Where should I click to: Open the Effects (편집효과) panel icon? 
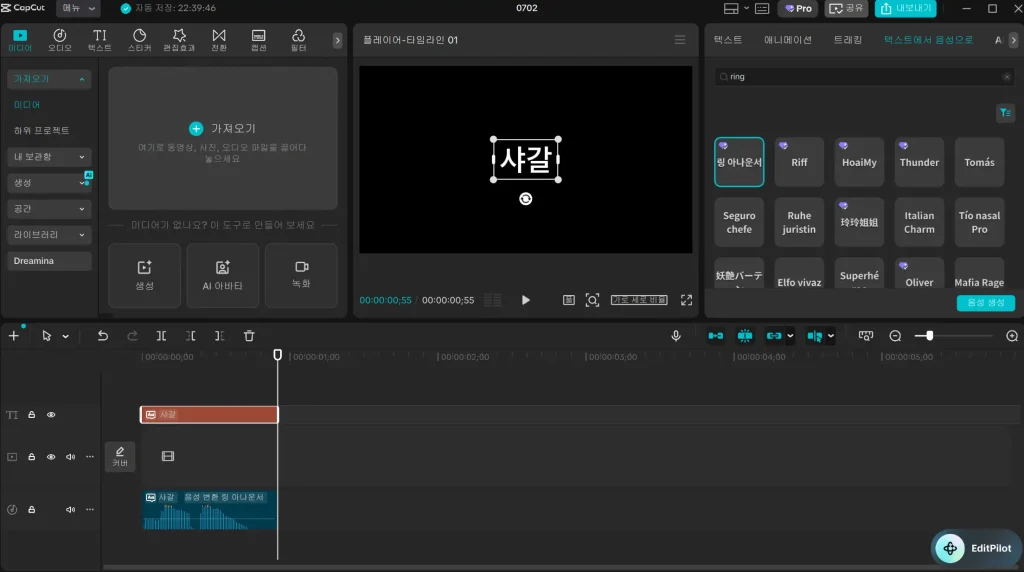click(179, 40)
